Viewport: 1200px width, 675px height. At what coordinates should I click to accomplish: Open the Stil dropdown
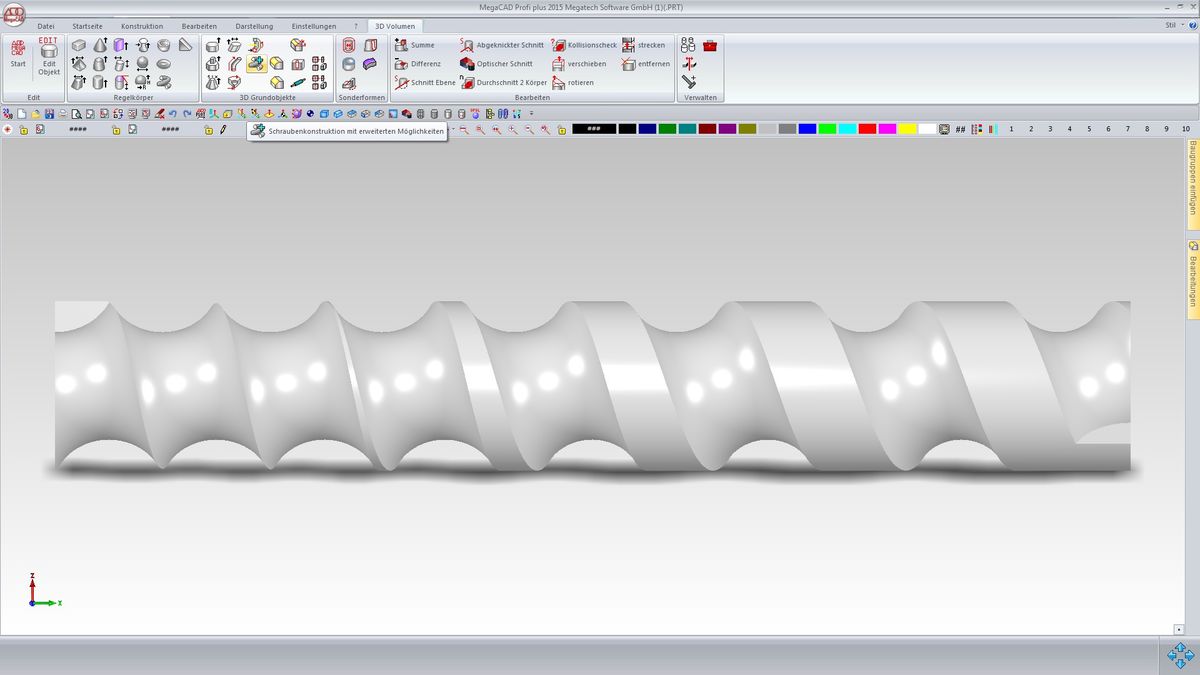(x=1173, y=25)
